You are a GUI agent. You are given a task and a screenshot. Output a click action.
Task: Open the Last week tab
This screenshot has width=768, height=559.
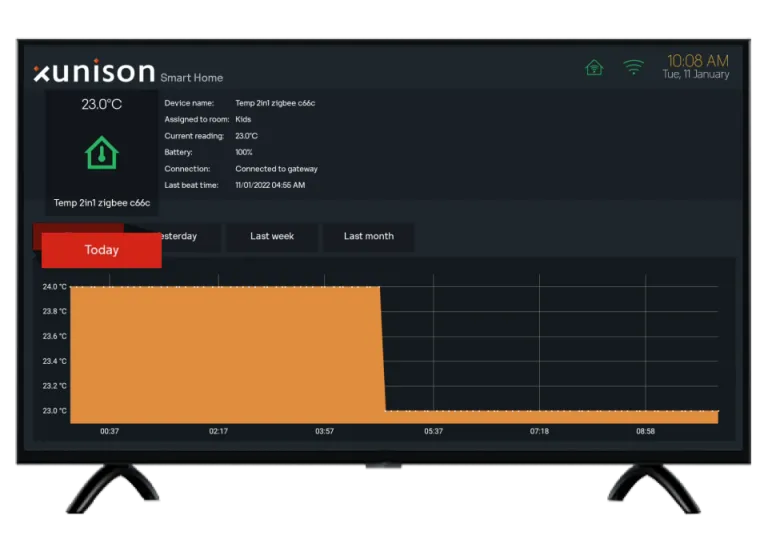pyautogui.click(x=272, y=236)
